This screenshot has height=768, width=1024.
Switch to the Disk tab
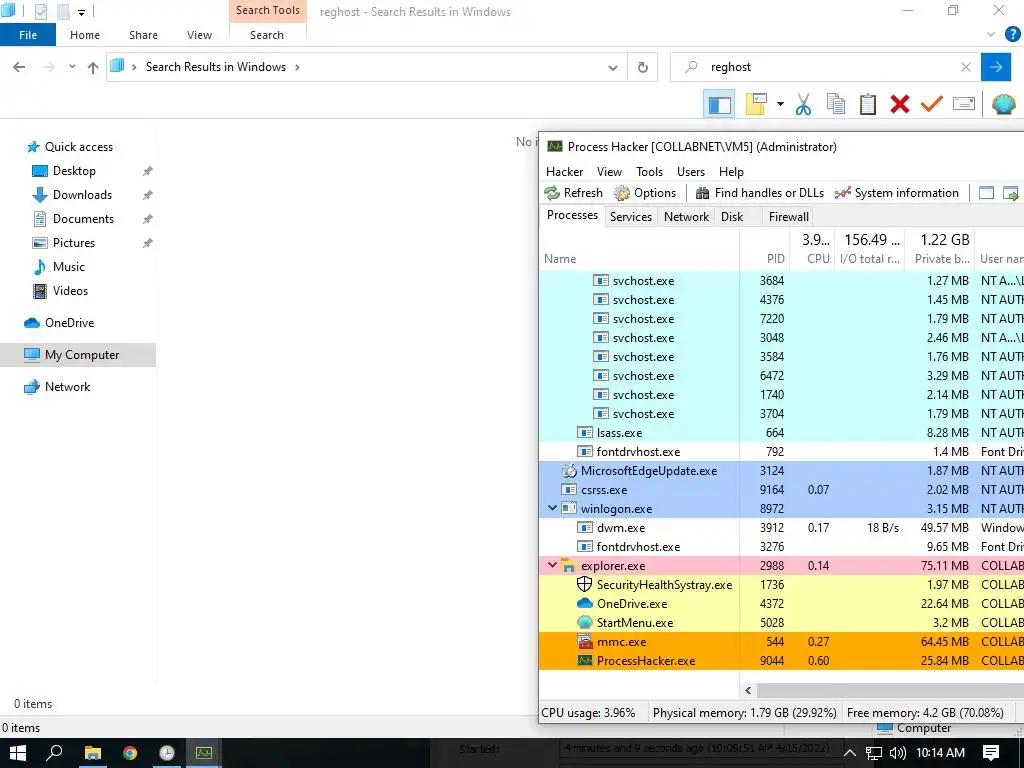pos(731,216)
